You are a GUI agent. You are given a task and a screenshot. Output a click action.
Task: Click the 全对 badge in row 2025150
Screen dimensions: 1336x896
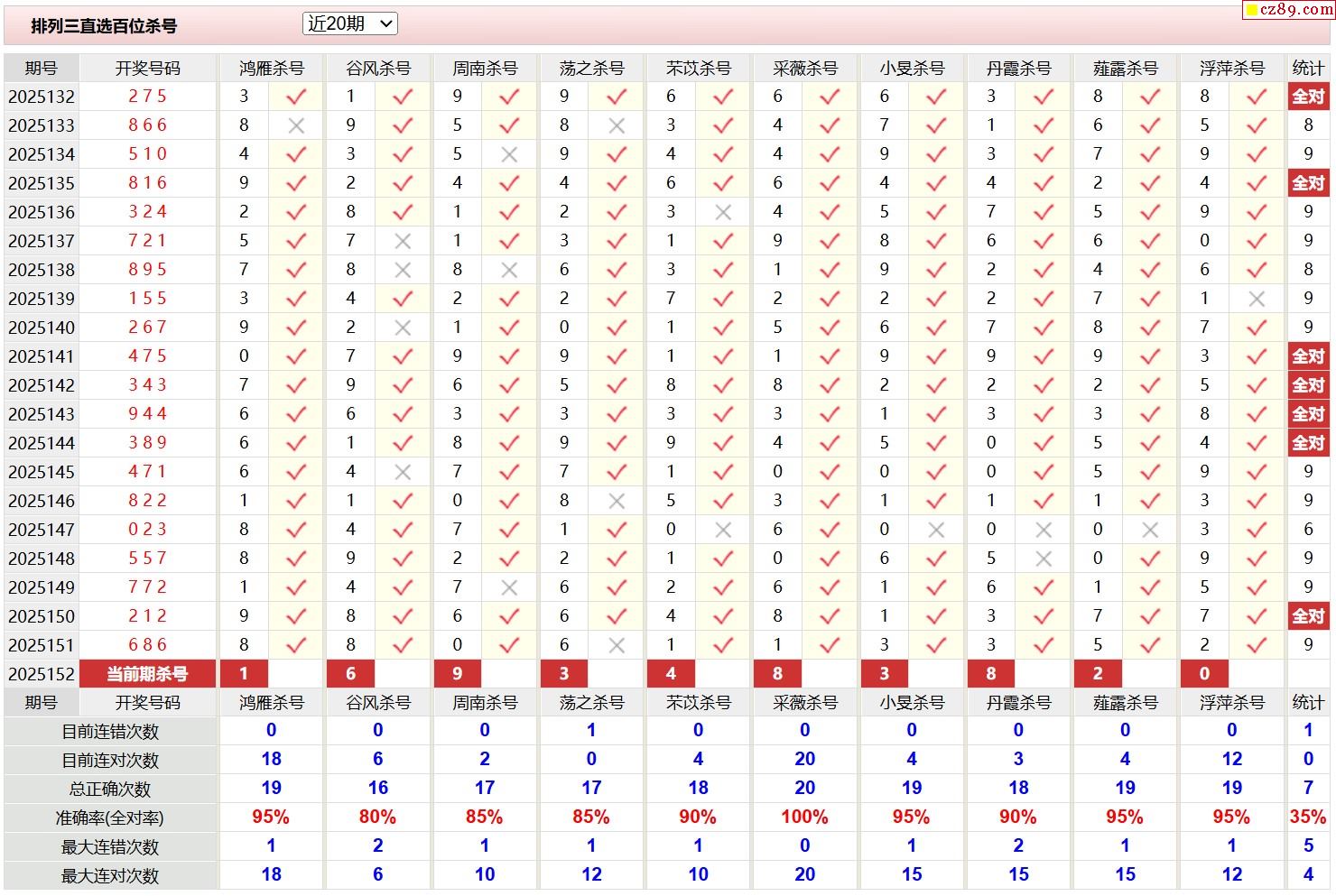pyautogui.click(x=1308, y=616)
